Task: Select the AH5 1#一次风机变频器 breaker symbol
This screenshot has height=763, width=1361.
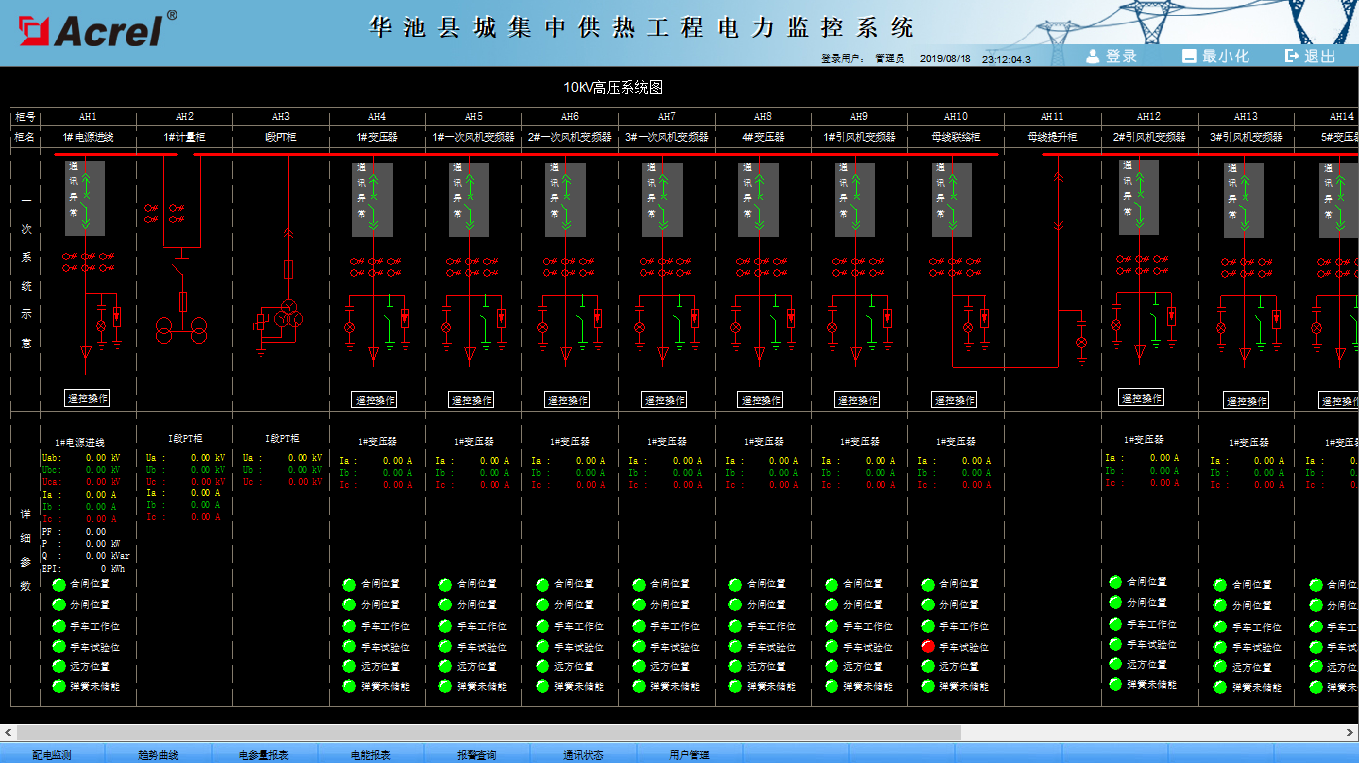Action: (469, 199)
